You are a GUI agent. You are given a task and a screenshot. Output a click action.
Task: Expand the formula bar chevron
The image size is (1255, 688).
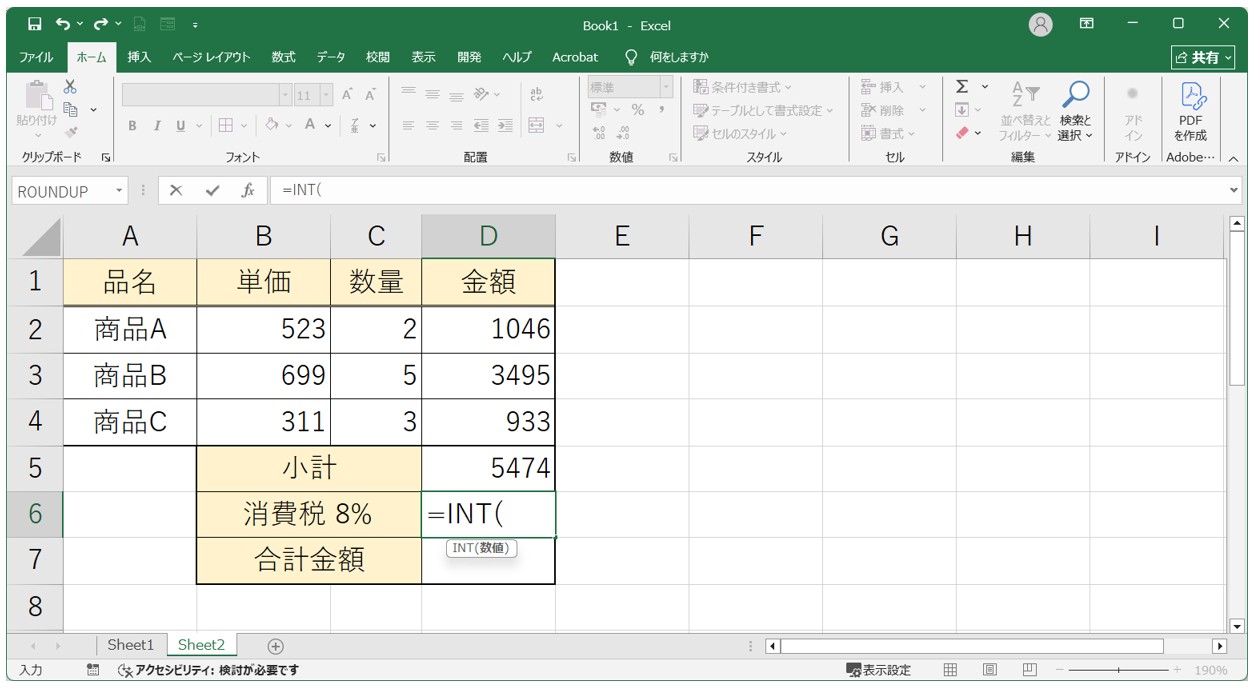pos(1233,191)
